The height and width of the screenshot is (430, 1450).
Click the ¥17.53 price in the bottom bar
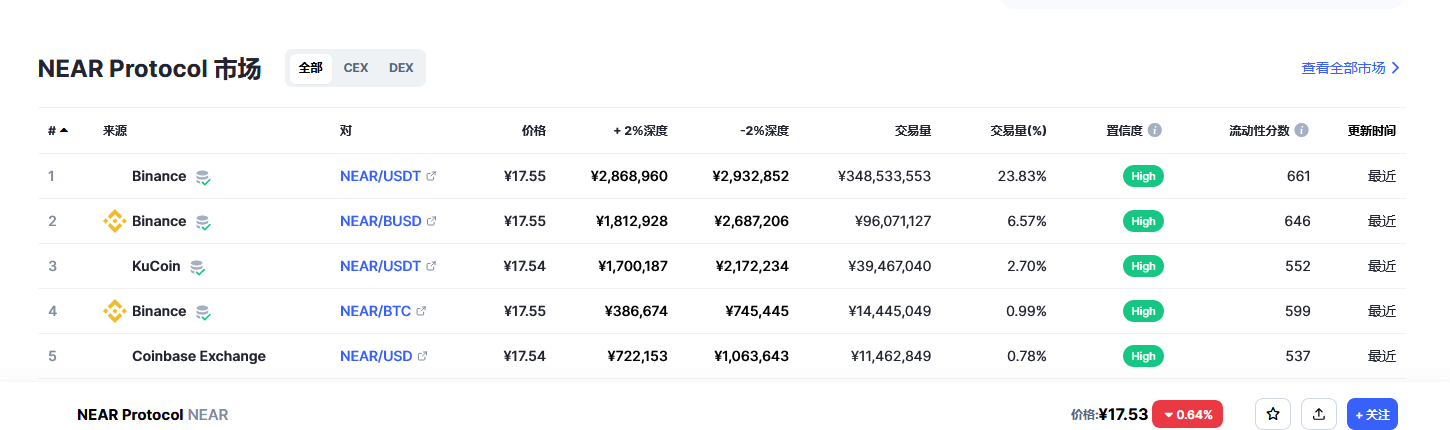[1123, 414]
